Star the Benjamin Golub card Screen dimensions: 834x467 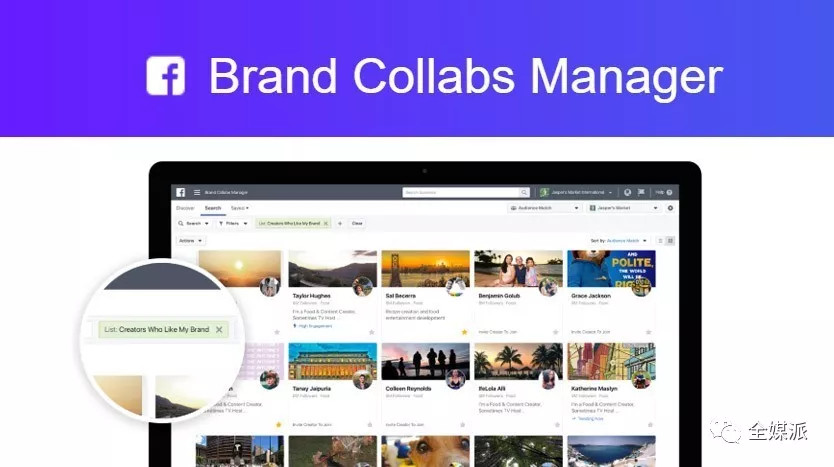[556, 332]
